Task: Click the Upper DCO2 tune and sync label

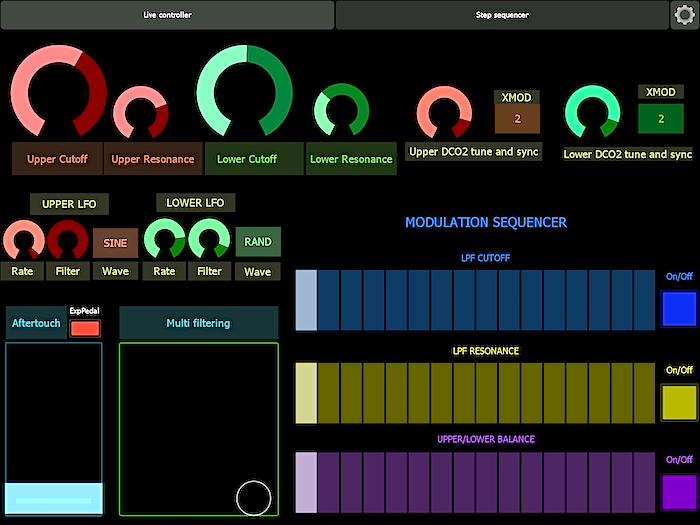Action: point(474,152)
